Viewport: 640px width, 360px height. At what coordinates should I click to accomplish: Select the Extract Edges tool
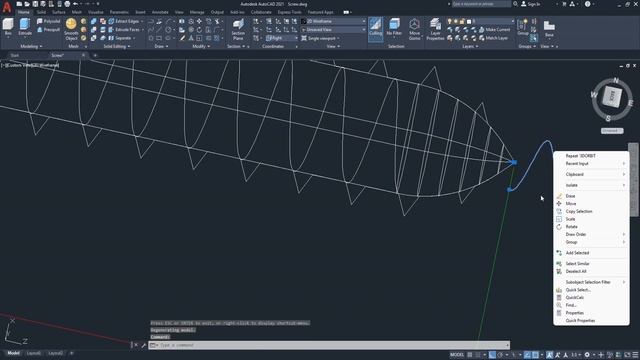click(123, 21)
